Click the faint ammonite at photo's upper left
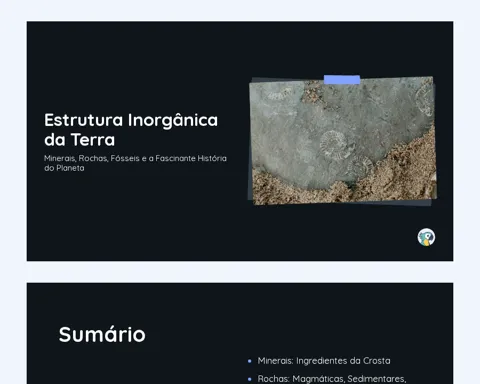Viewport: 480px width, 384px height. click(278, 94)
